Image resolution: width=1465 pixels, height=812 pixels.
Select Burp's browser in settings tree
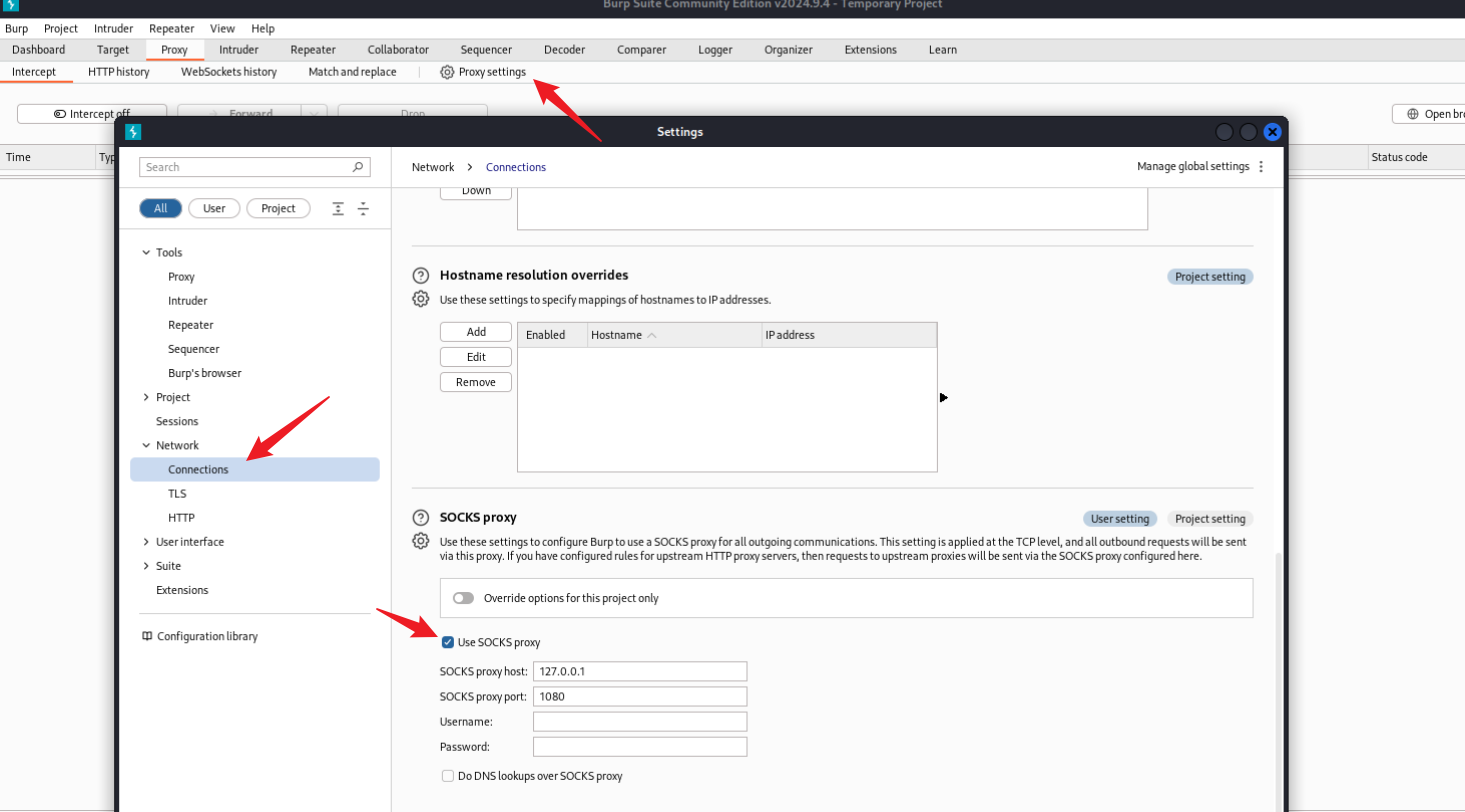(x=204, y=373)
